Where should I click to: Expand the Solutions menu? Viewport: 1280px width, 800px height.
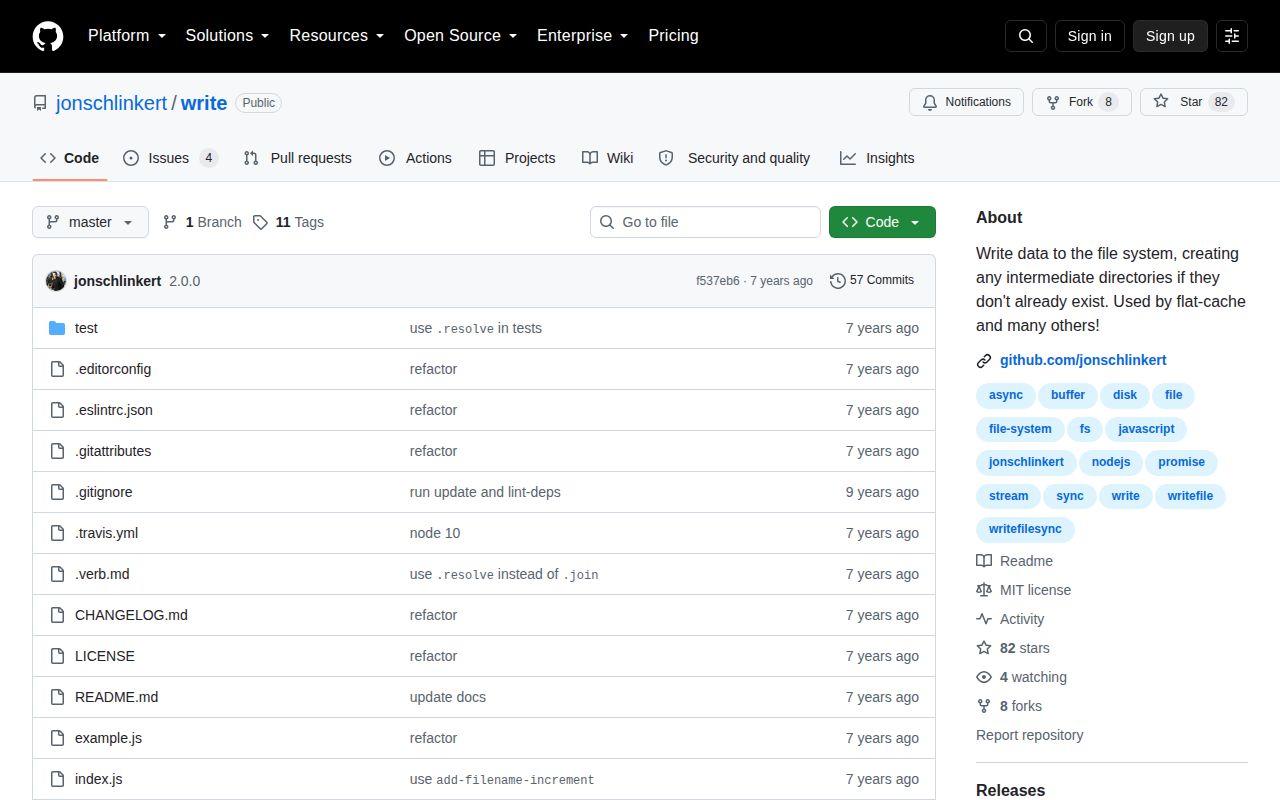tap(228, 36)
